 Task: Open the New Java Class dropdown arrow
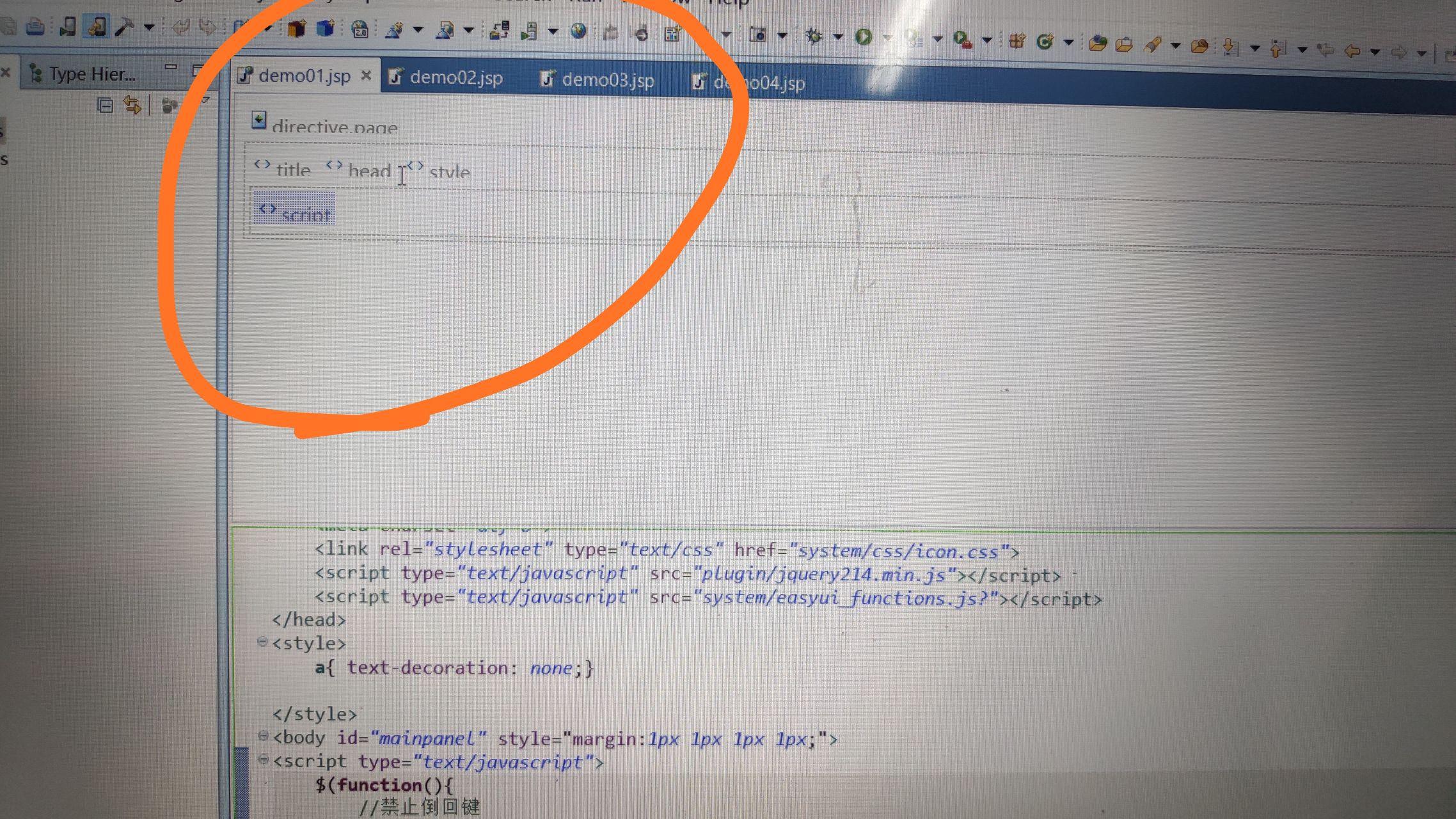coord(1068,42)
